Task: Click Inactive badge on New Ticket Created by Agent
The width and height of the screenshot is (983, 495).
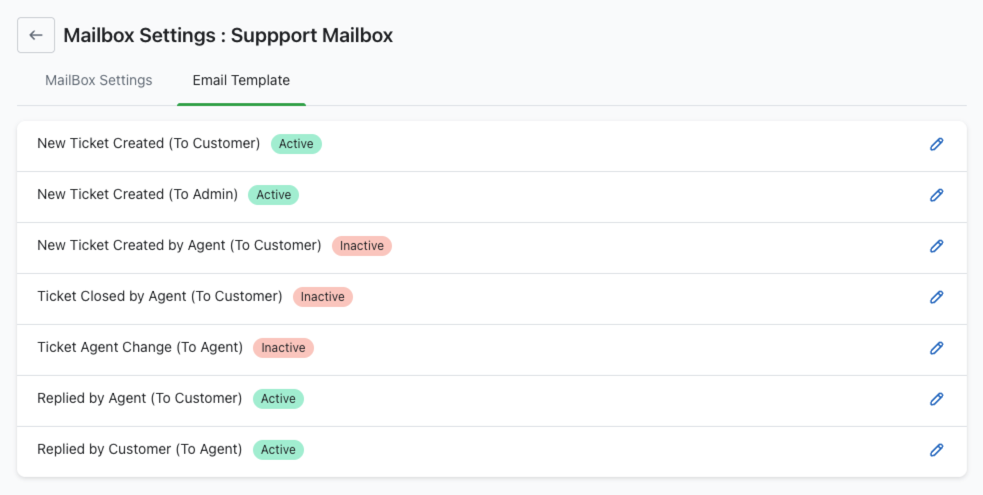Action: (361, 246)
